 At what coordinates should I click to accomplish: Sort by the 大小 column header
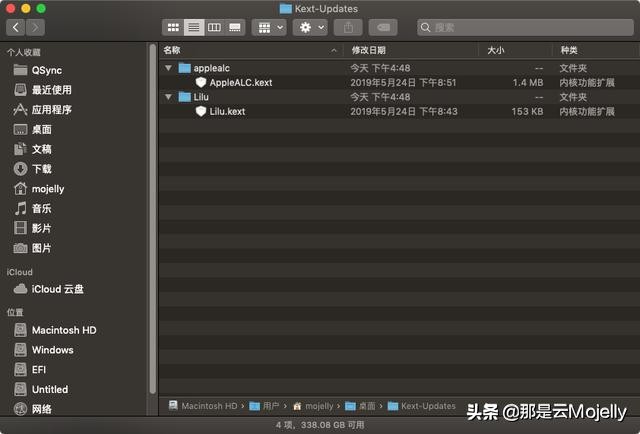tap(515, 50)
